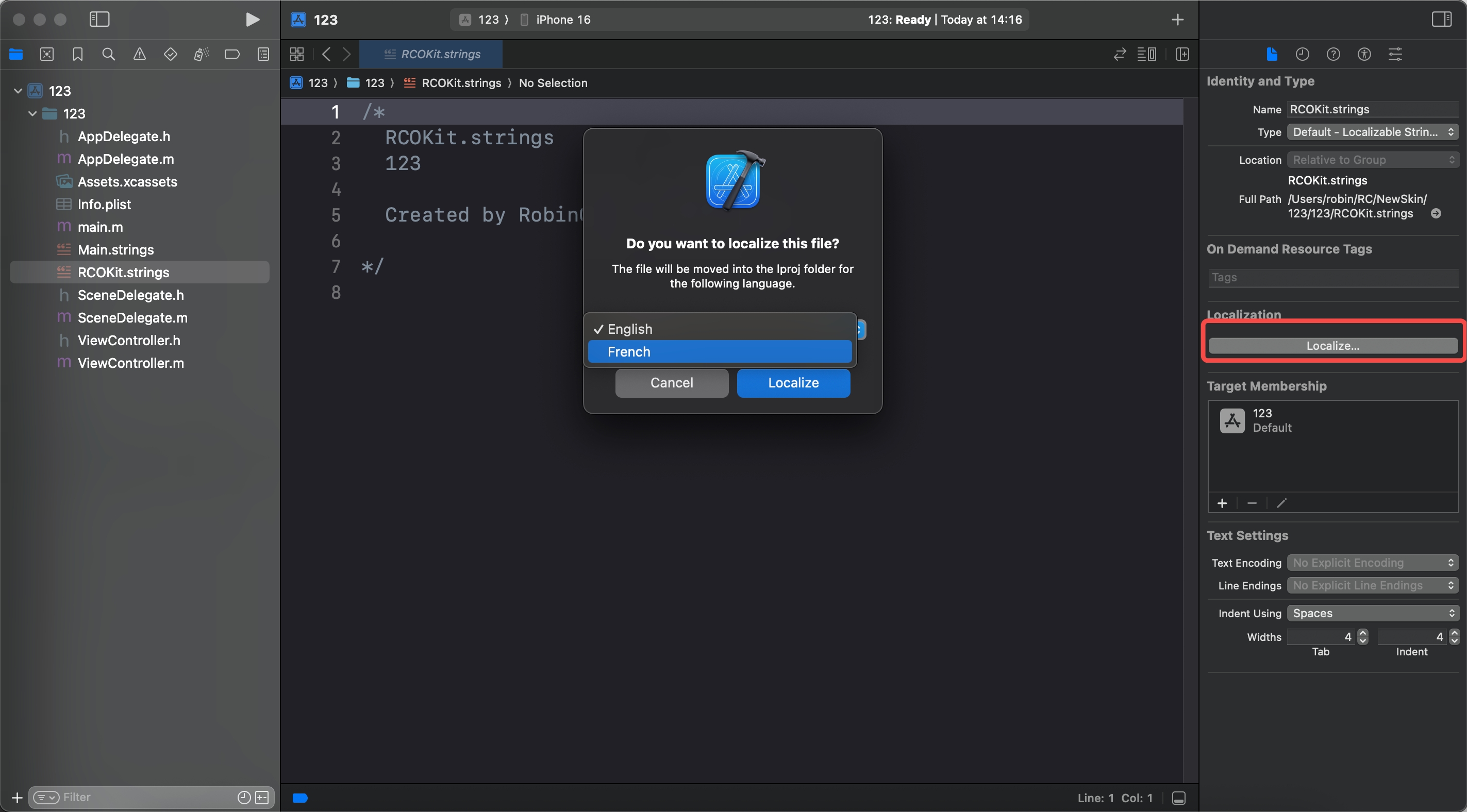Toggle the left navigator sidebar
The image size is (1467, 812).
click(x=99, y=20)
